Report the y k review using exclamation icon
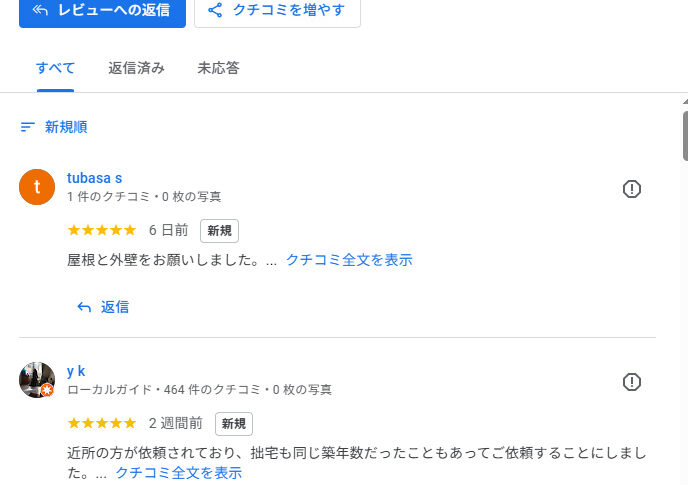The image size is (688, 485). pyautogui.click(x=631, y=382)
